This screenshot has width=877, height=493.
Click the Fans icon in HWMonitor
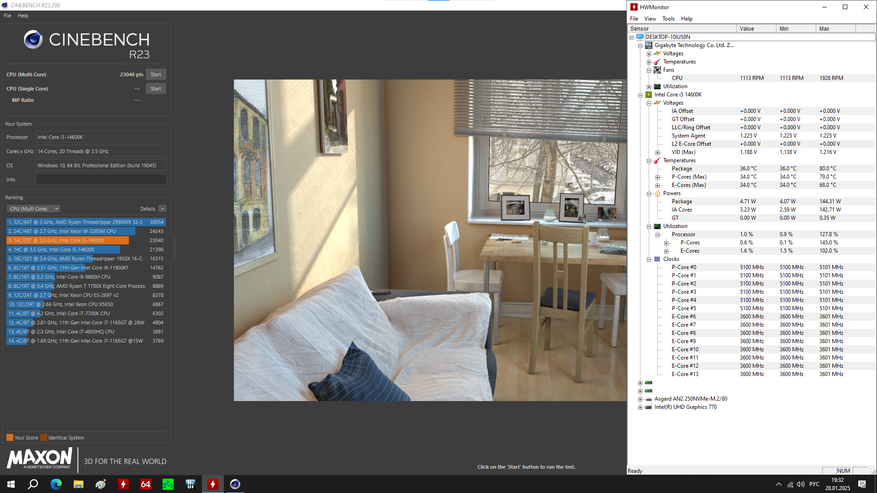(657, 70)
